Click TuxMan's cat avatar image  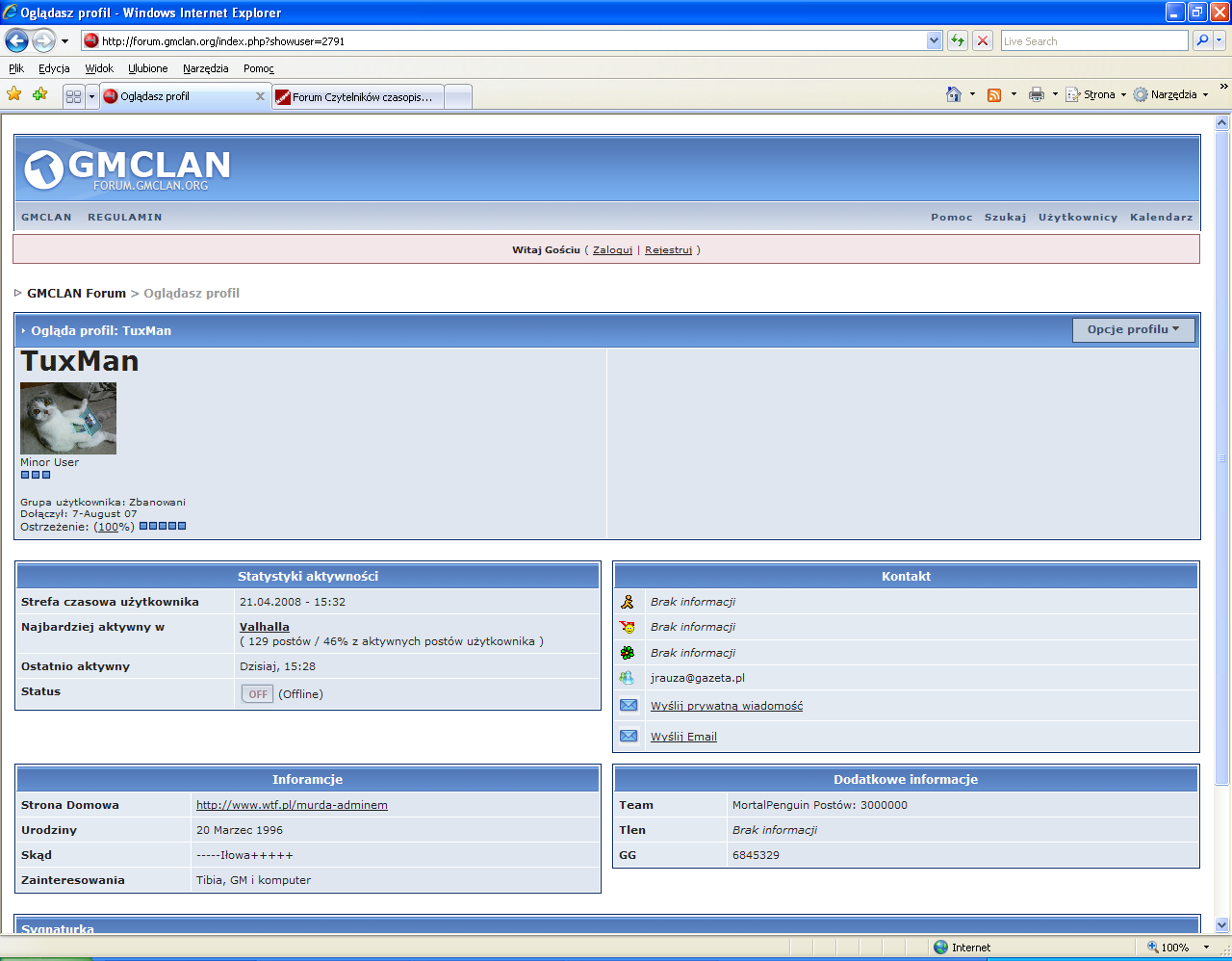tap(68, 418)
